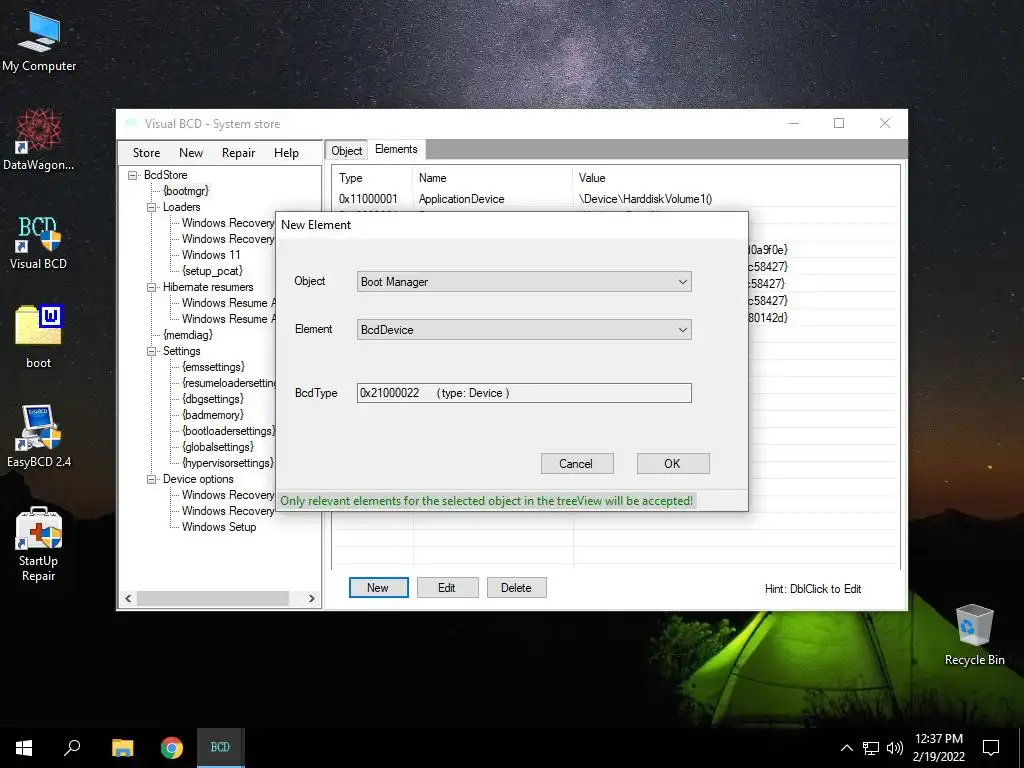Collapse the Hibernate resumers node
The image size is (1024, 768).
(152, 287)
